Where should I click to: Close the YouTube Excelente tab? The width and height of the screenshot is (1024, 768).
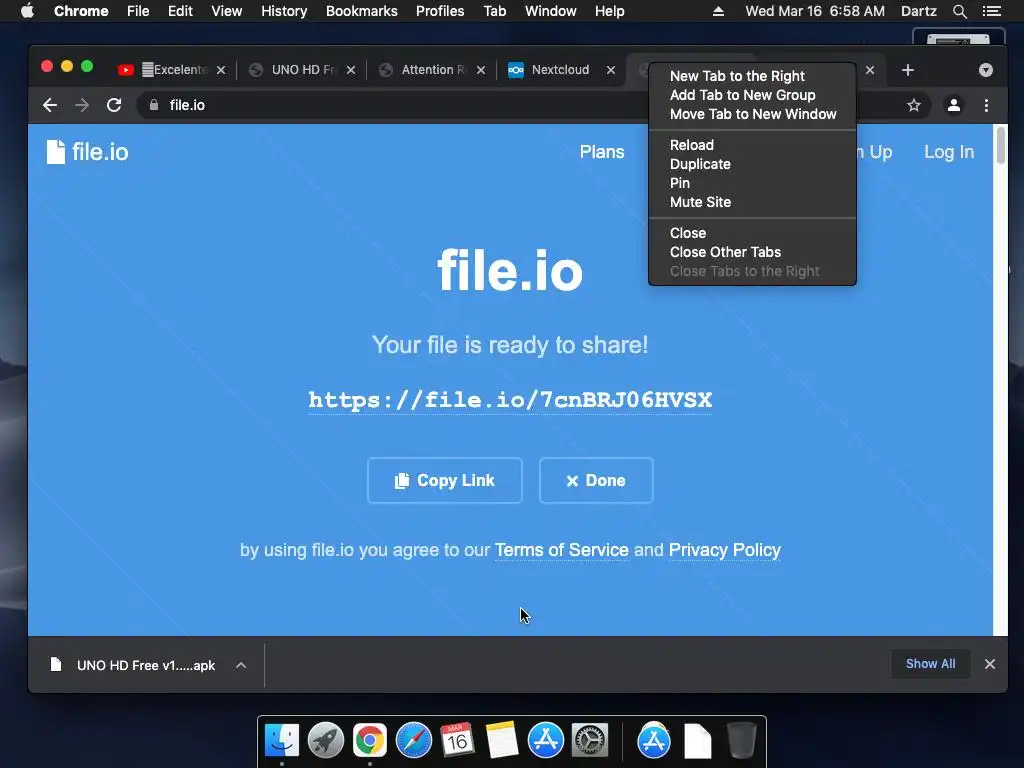click(x=221, y=70)
